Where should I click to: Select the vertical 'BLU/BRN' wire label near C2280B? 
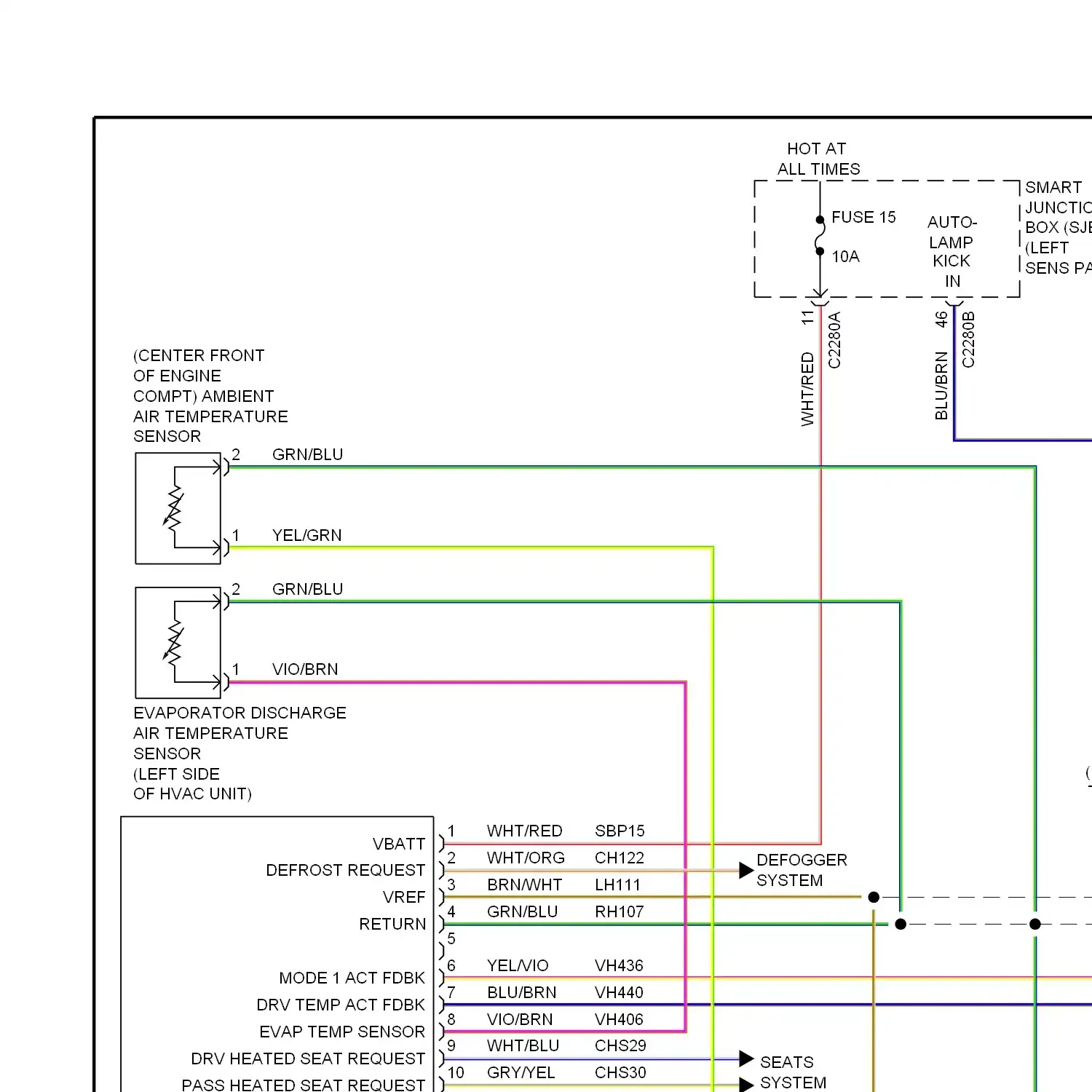click(941, 386)
